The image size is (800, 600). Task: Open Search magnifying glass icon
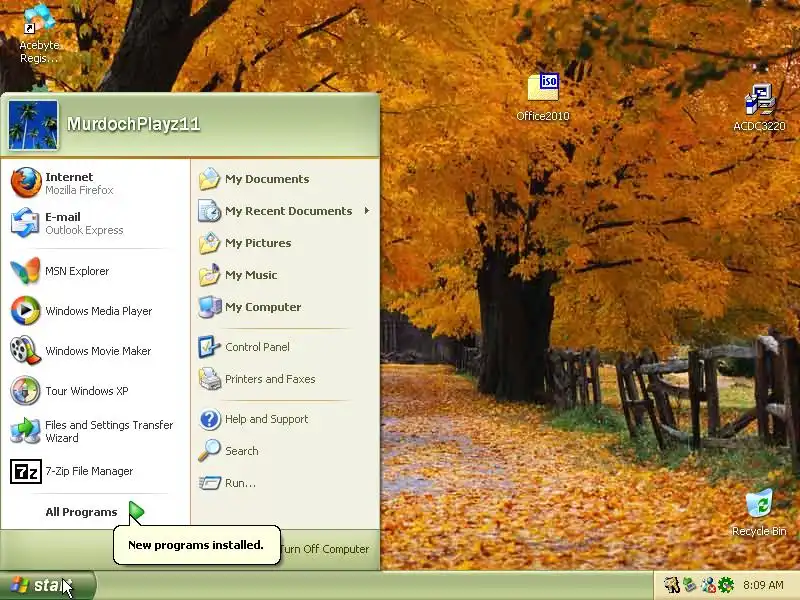click(209, 451)
